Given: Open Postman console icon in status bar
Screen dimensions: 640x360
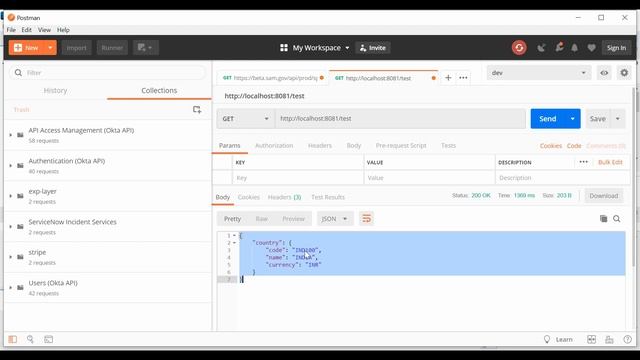Looking at the screenshot, I should click(49, 339).
